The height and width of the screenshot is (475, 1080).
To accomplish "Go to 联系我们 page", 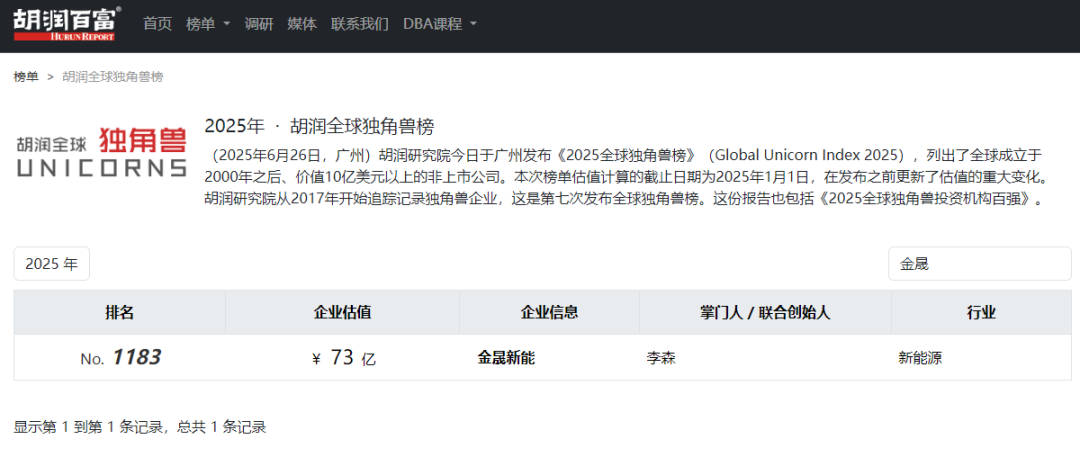I will pos(360,24).
